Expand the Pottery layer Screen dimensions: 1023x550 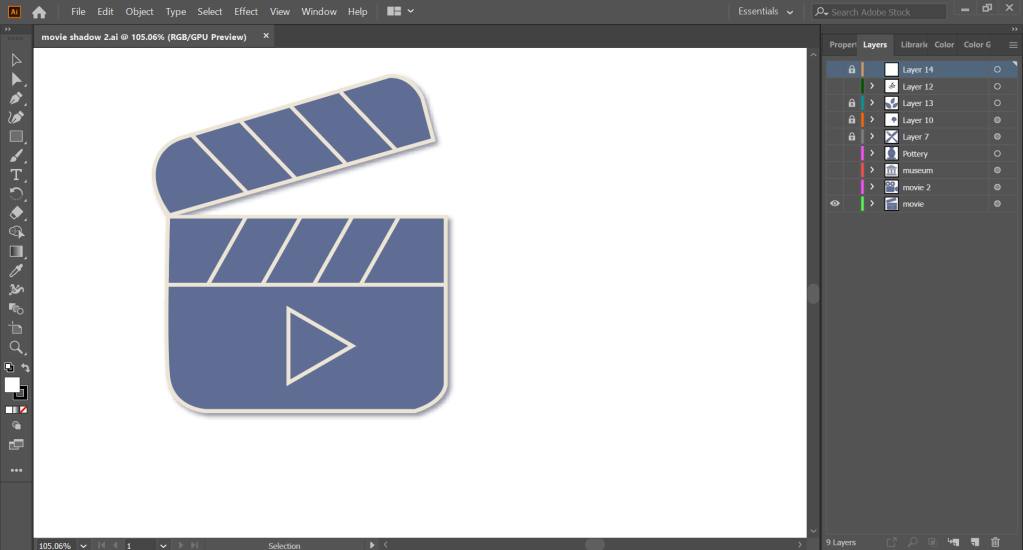tap(872, 154)
